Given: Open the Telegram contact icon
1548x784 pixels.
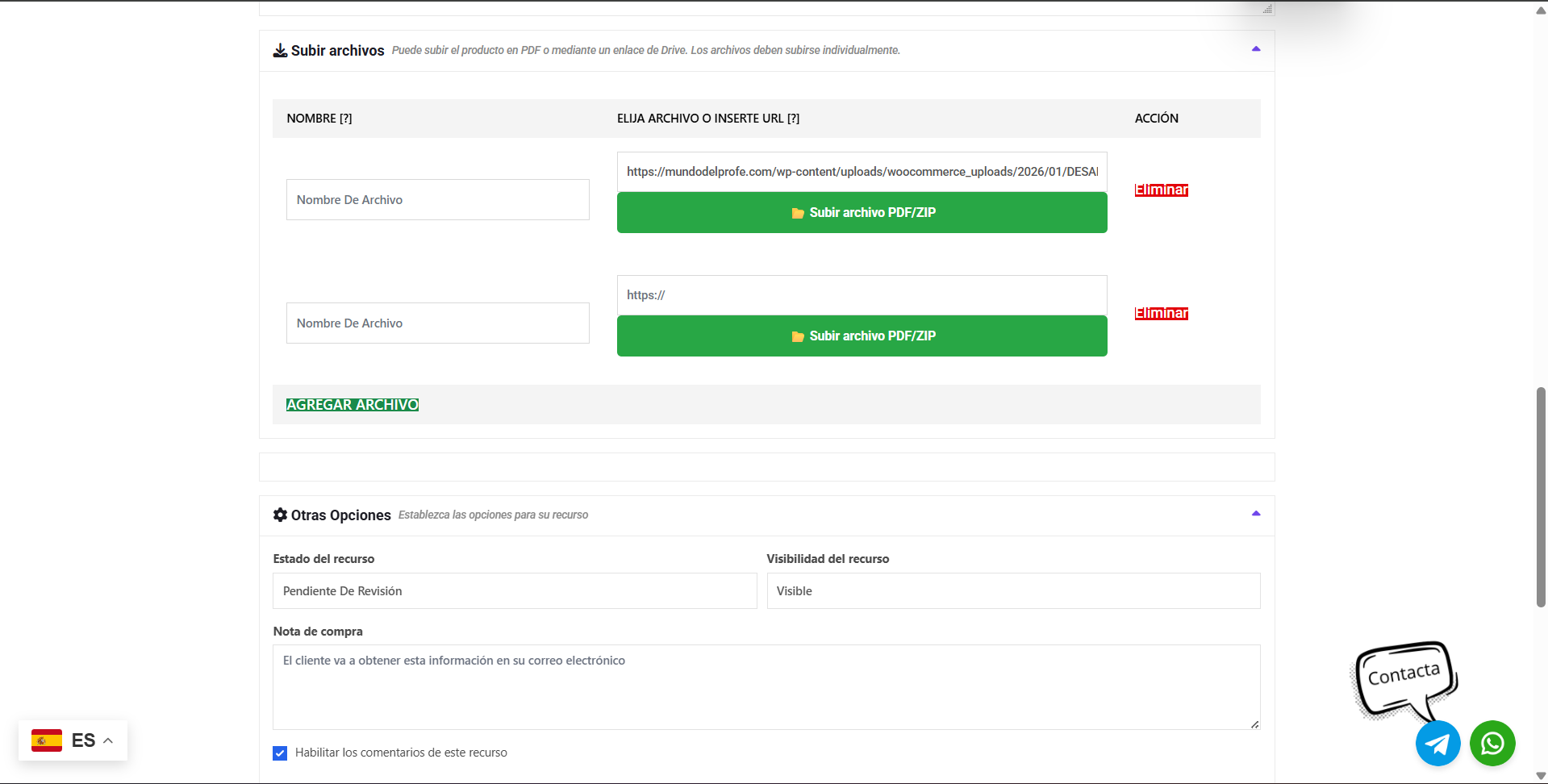Looking at the screenshot, I should point(1437,743).
